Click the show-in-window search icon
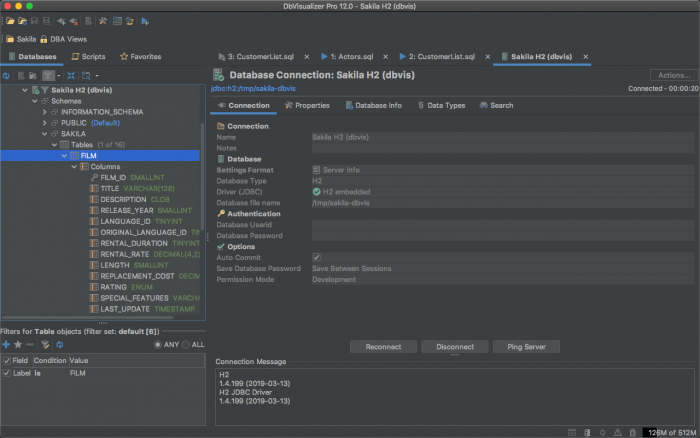This screenshot has width=700, height=438. pos(86,75)
